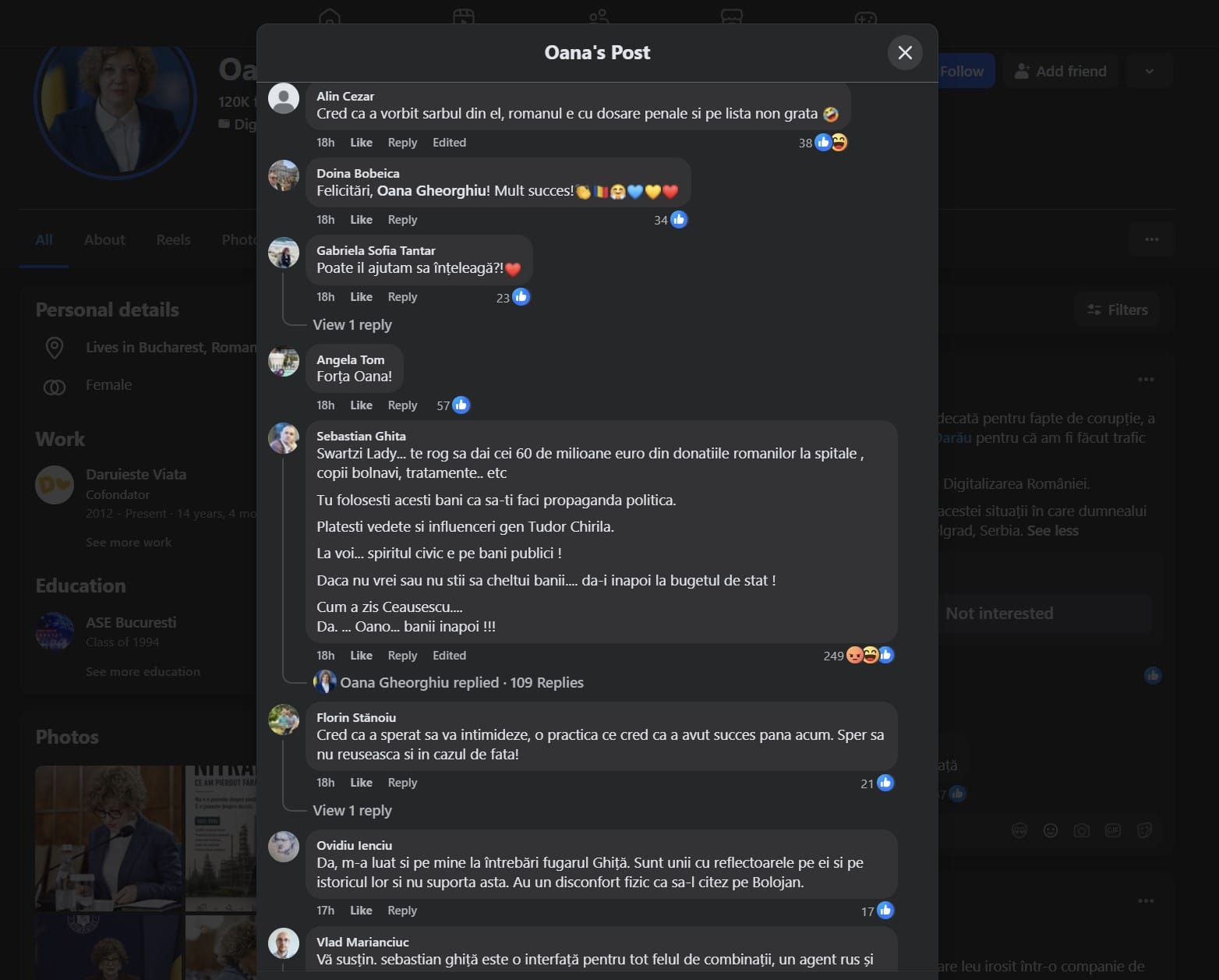Close the Oana's Post dialog
This screenshot has width=1219, height=980.
tap(905, 52)
